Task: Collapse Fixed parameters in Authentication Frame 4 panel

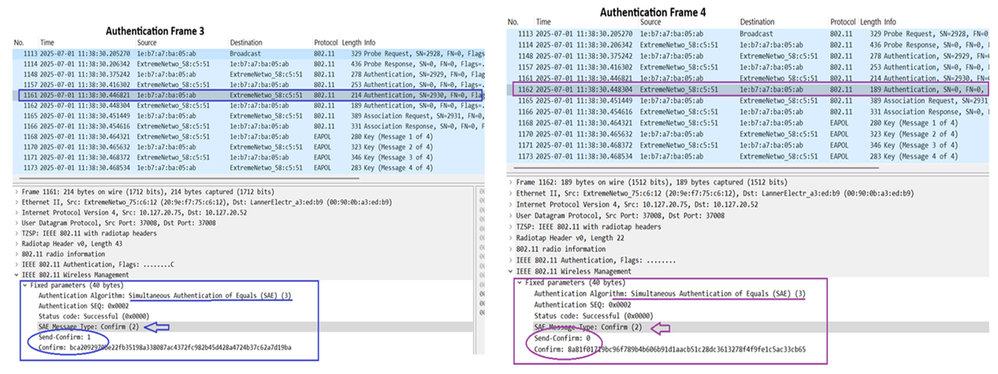Action: coord(519,282)
